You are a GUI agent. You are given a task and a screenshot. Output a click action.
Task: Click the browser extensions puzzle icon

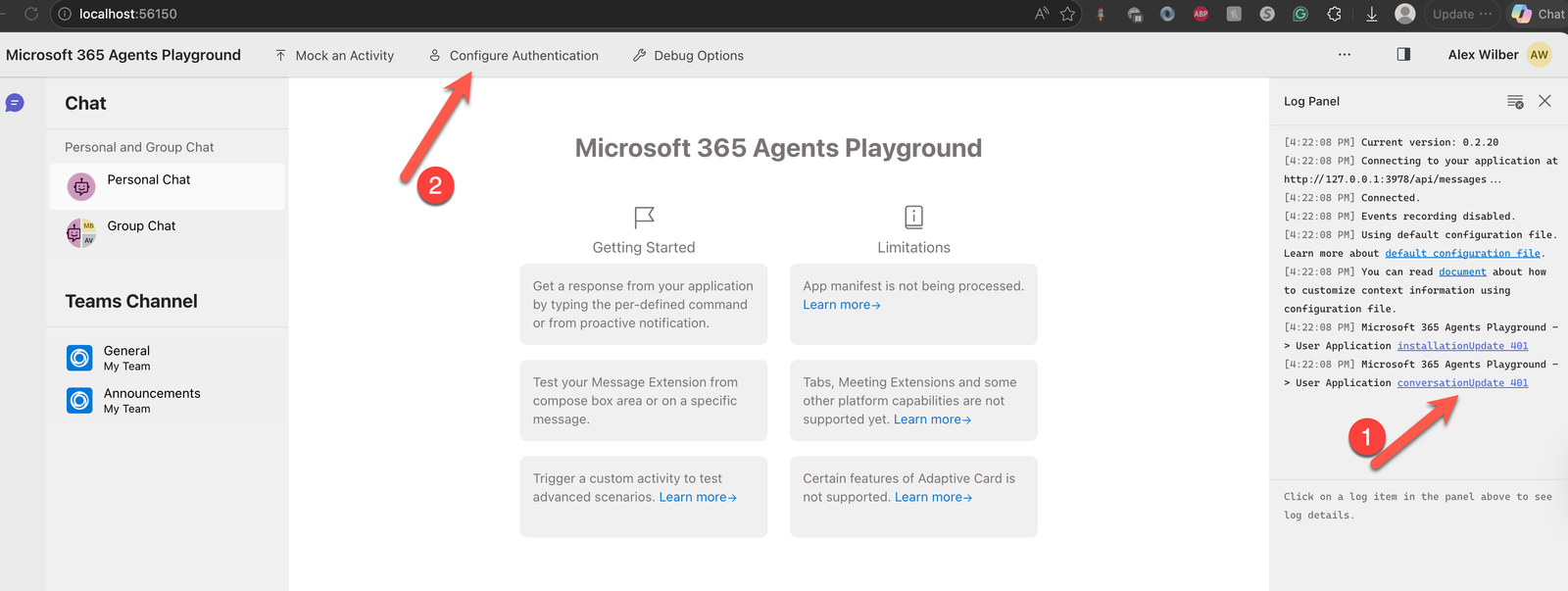click(x=1335, y=14)
